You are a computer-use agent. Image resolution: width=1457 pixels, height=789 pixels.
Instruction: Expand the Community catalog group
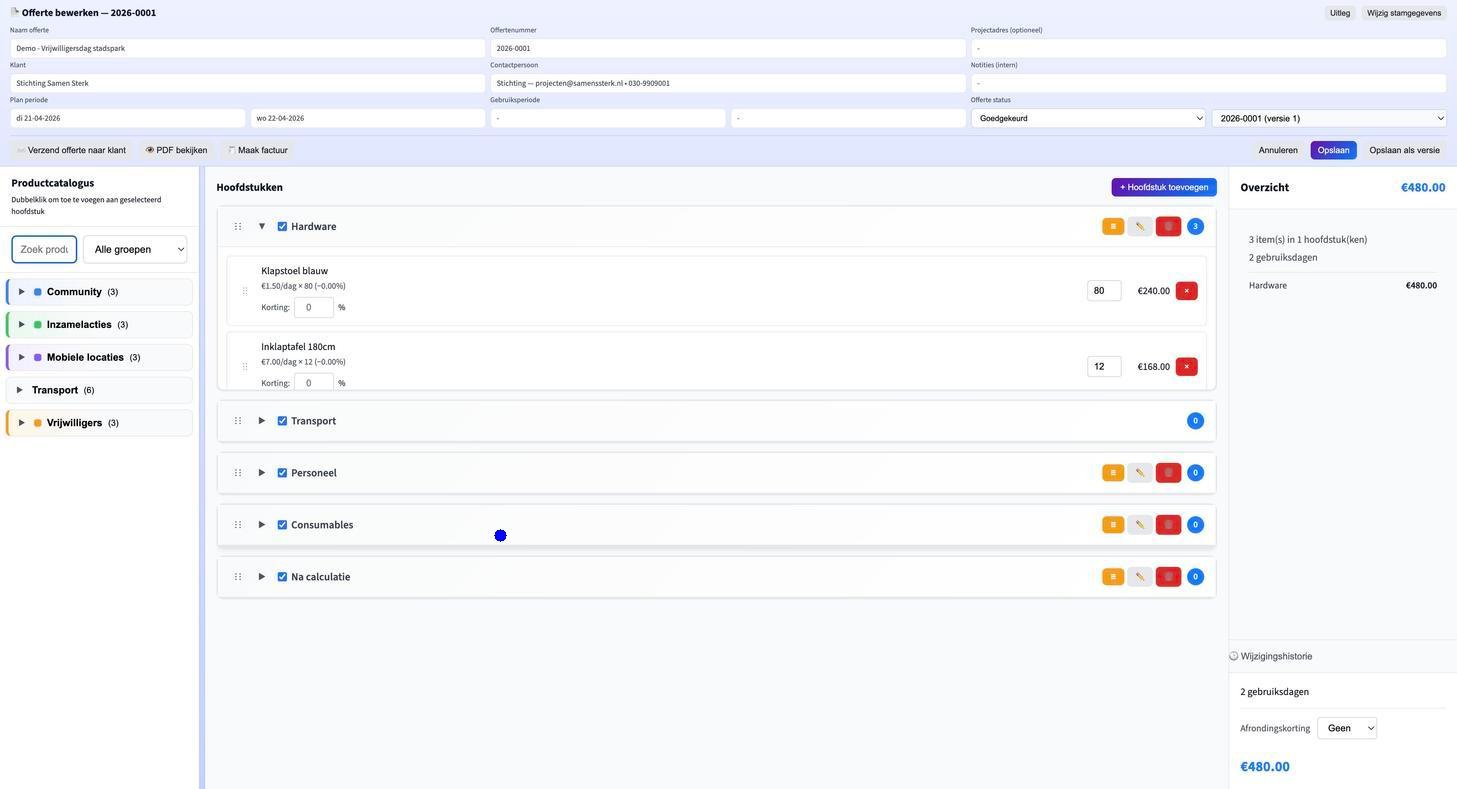[x=21, y=292]
